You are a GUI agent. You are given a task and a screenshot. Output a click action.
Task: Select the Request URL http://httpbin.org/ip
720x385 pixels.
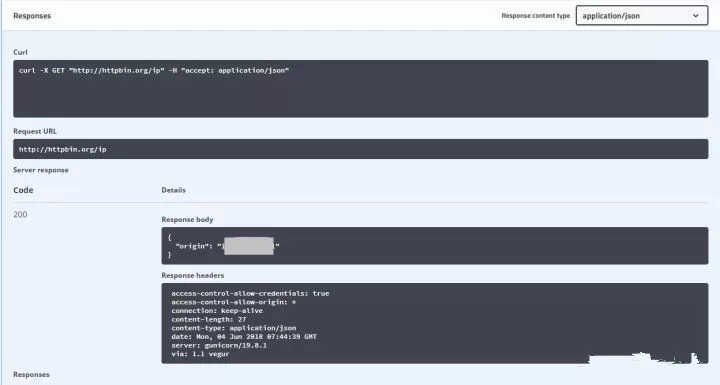pos(62,149)
